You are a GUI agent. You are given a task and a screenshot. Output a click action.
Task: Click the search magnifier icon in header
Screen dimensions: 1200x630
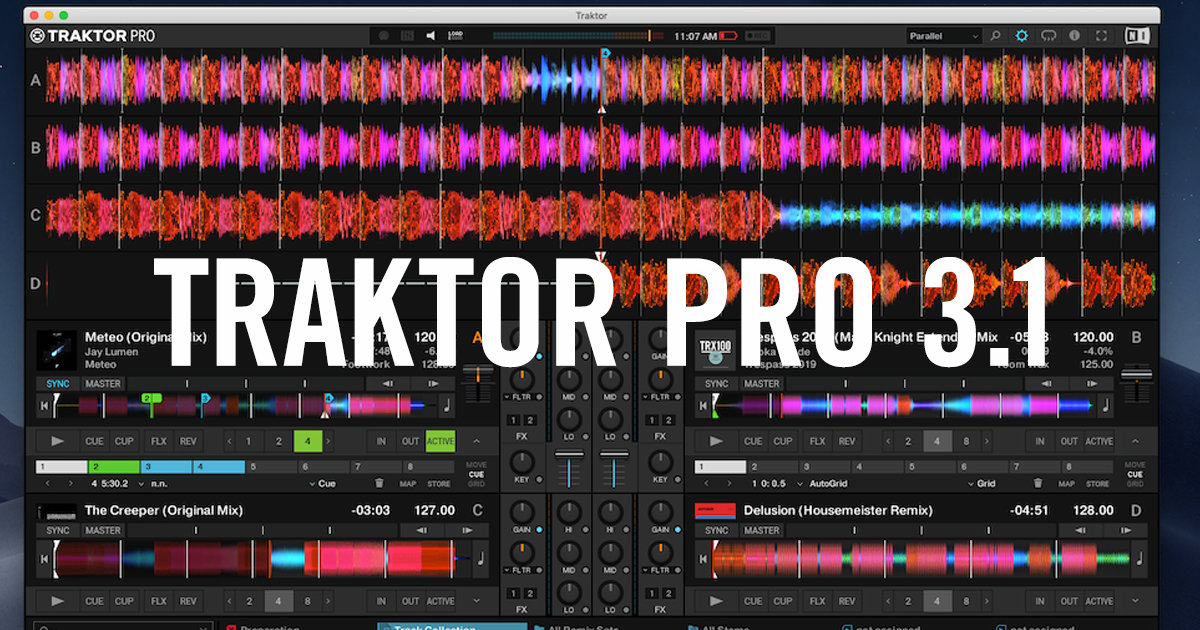point(995,36)
